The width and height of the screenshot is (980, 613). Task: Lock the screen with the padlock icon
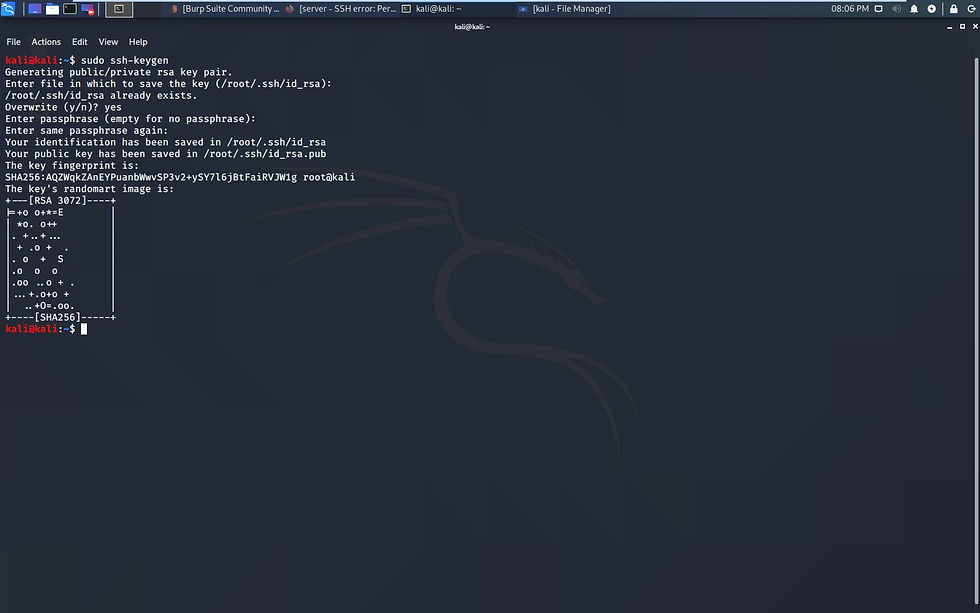coord(954,9)
